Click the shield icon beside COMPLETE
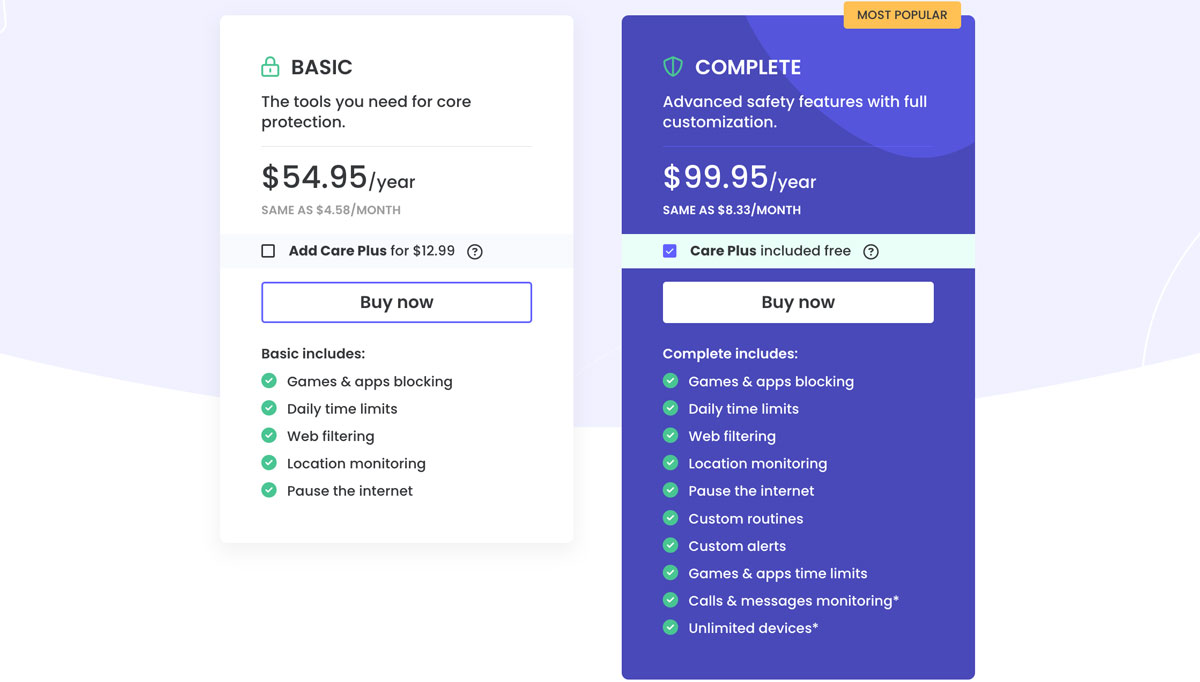 click(672, 66)
